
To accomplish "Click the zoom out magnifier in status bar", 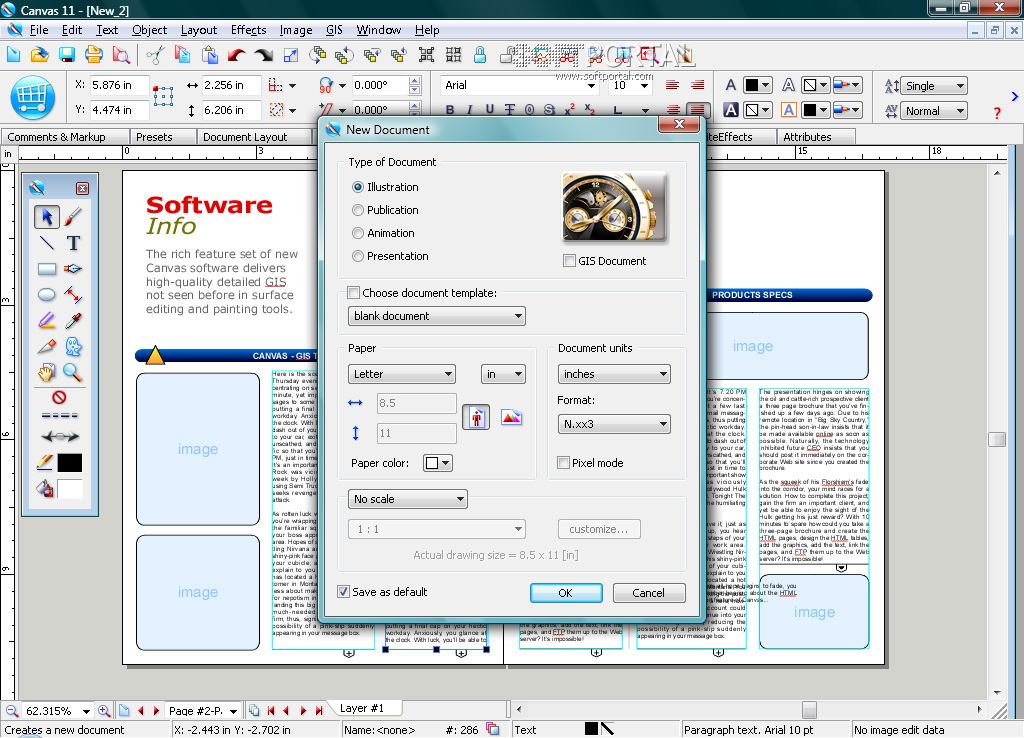I will (x=11, y=711).
